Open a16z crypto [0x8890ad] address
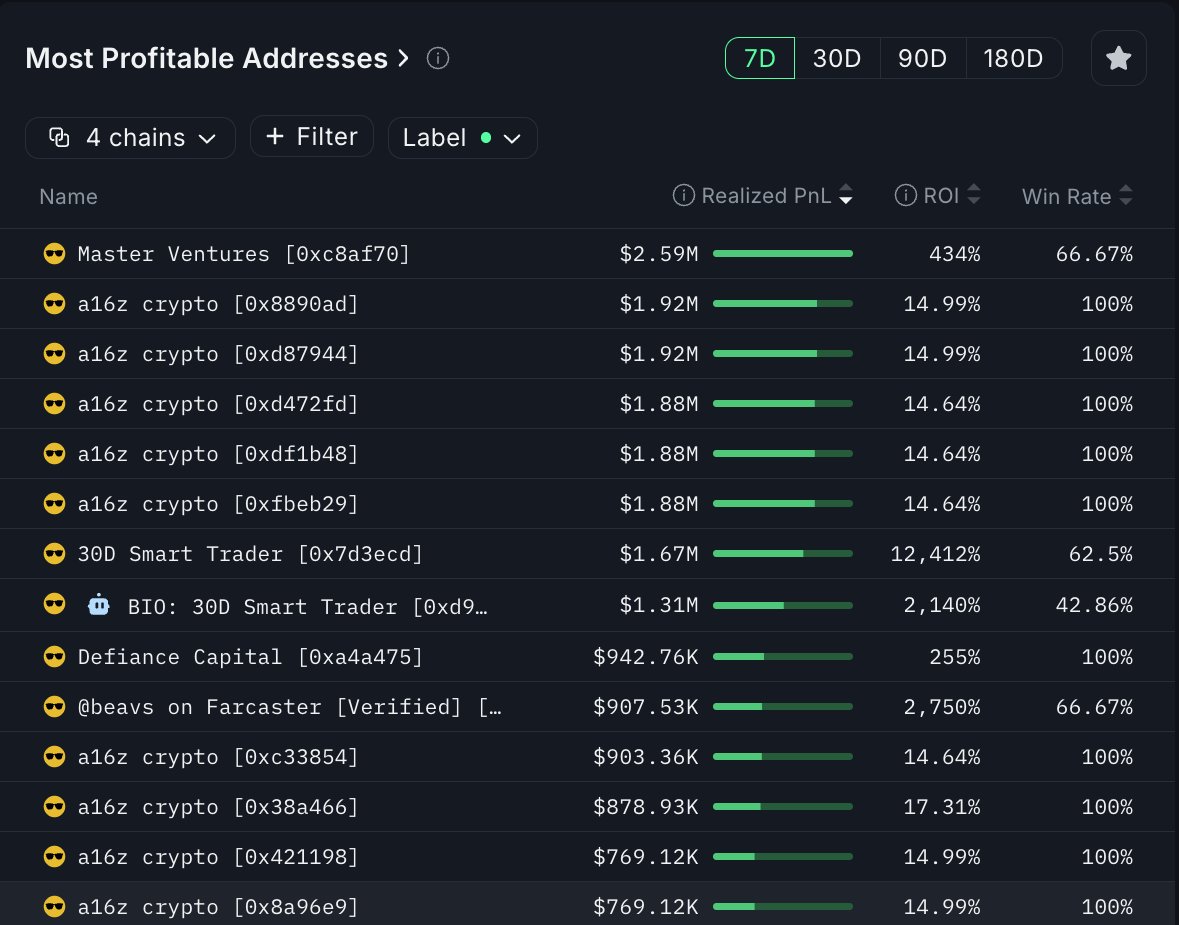Viewport: 1179px width, 925px height. click(x=218, y=304)
